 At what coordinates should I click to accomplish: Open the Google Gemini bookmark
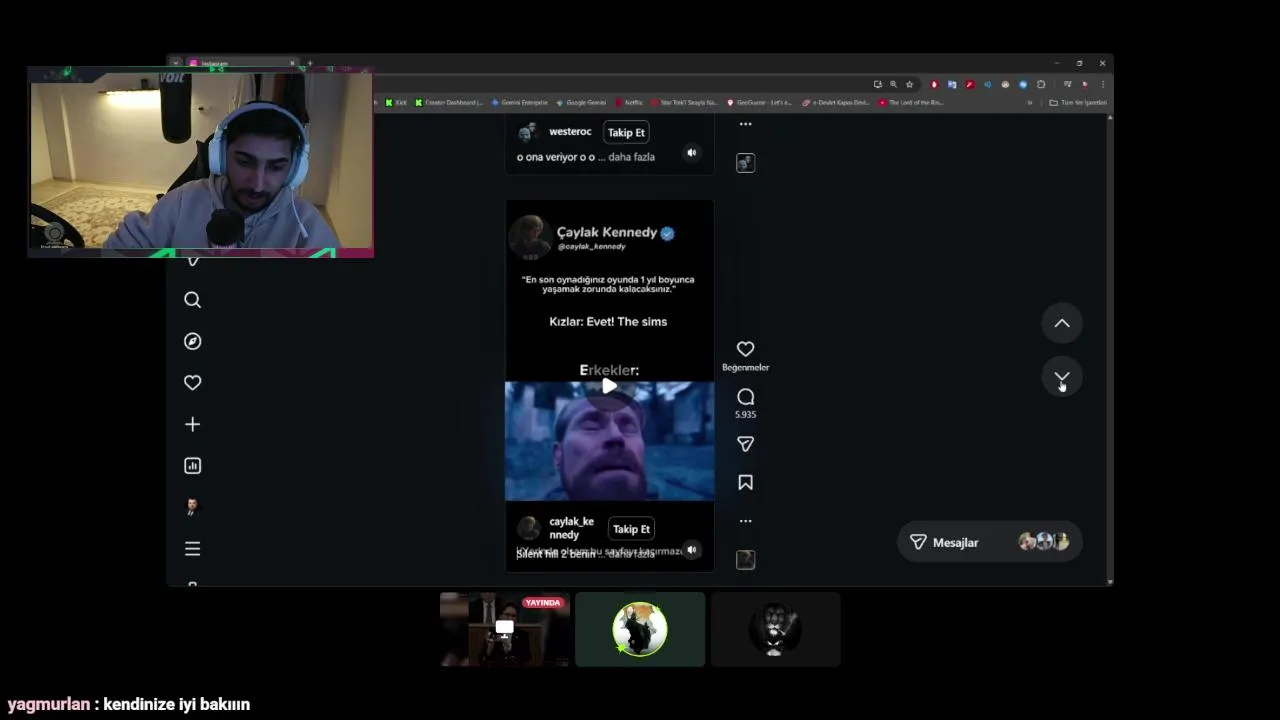point(582,102)
